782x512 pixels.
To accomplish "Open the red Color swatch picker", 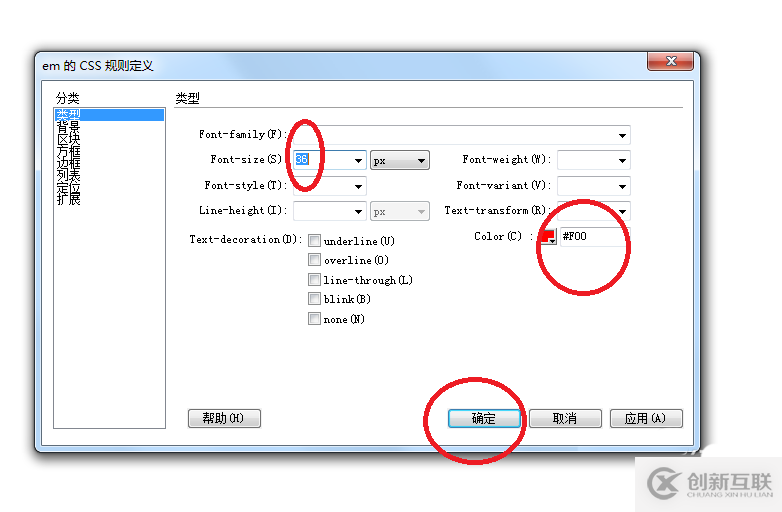I will [549, 236].
